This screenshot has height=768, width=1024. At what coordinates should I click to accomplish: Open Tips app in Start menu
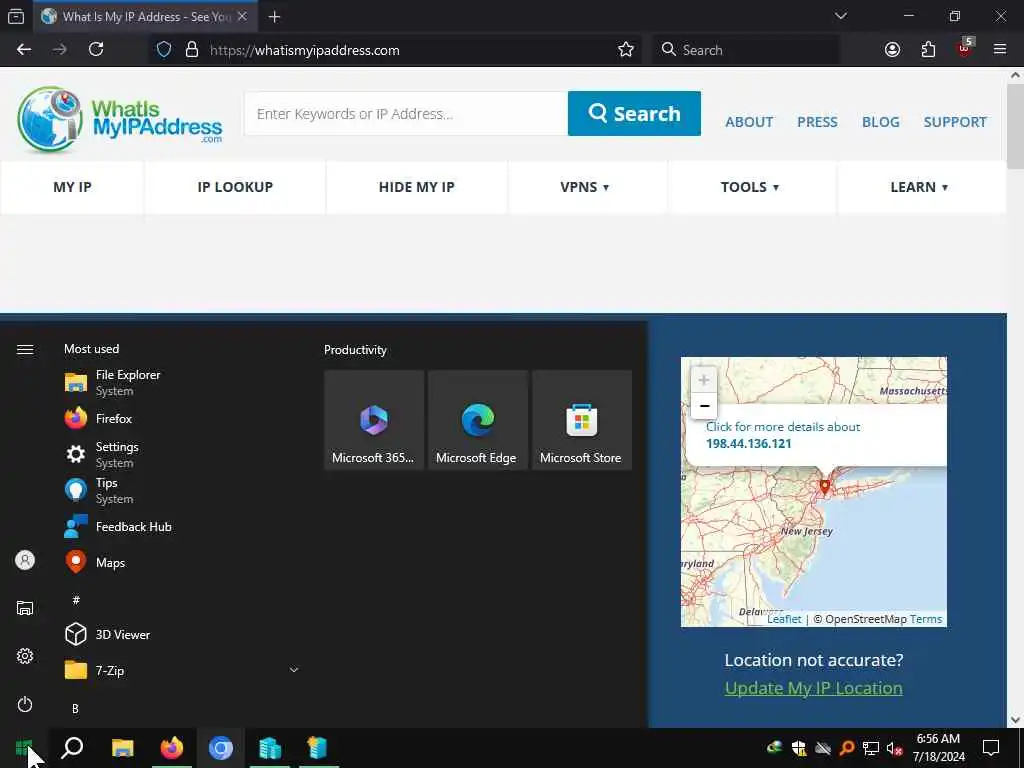(183, 490)
